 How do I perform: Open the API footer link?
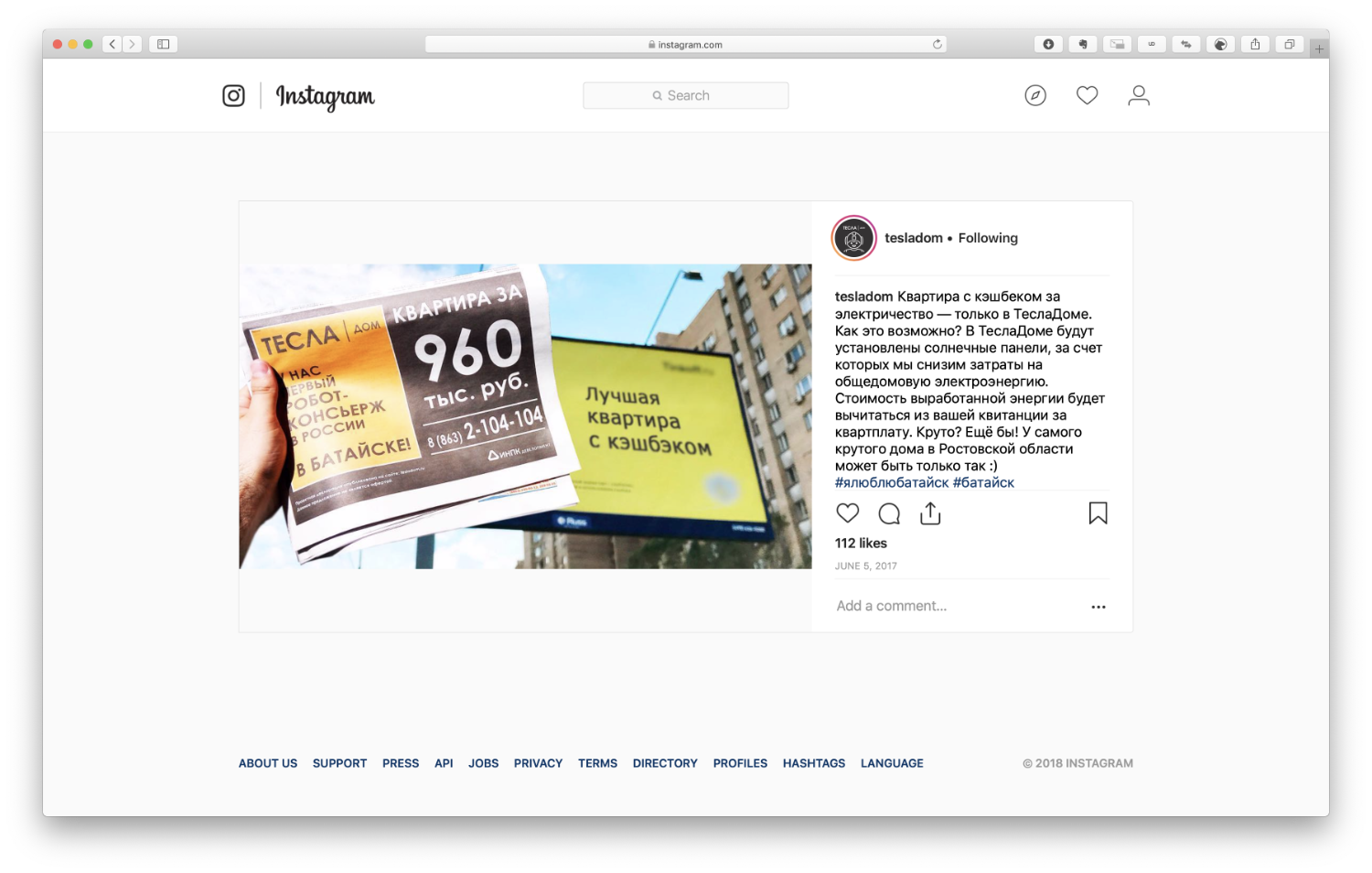tap(444, 763)
